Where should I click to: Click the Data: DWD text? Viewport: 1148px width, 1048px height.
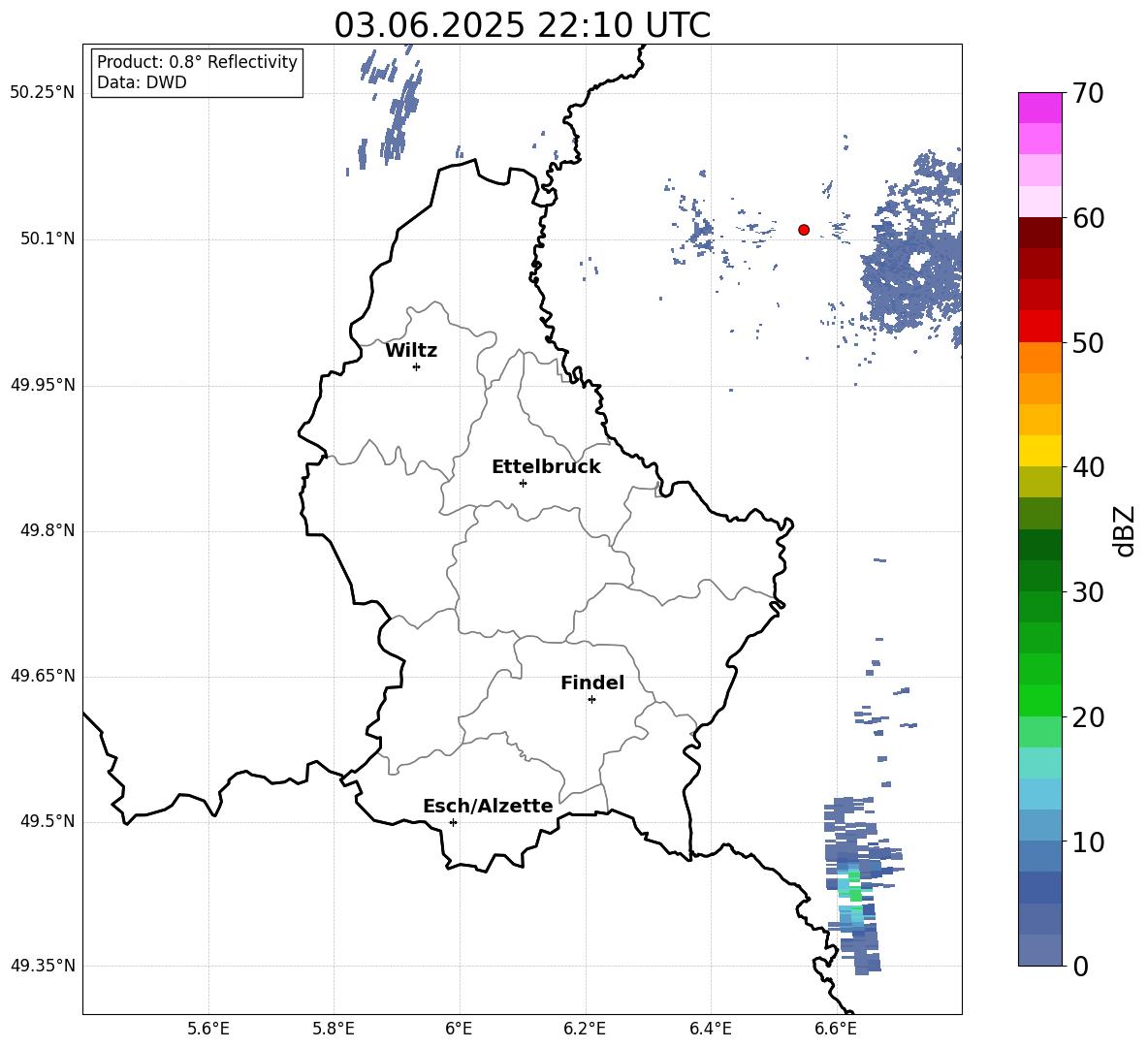click(x=142, y=82)
